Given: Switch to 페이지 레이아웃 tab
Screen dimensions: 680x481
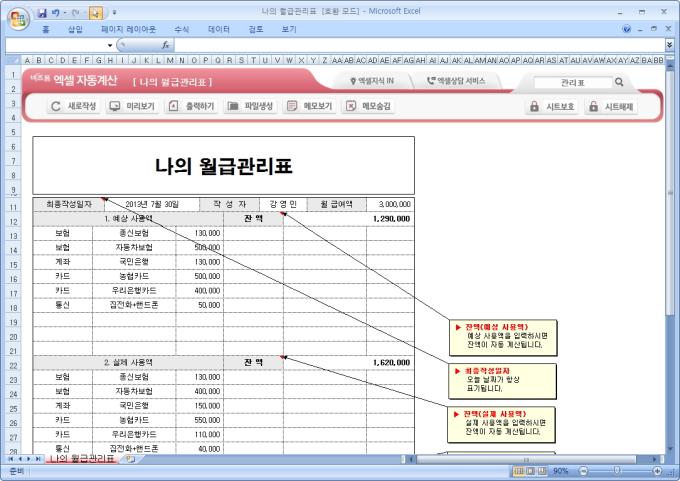Looking at the screenshot, I should [128, 29].
